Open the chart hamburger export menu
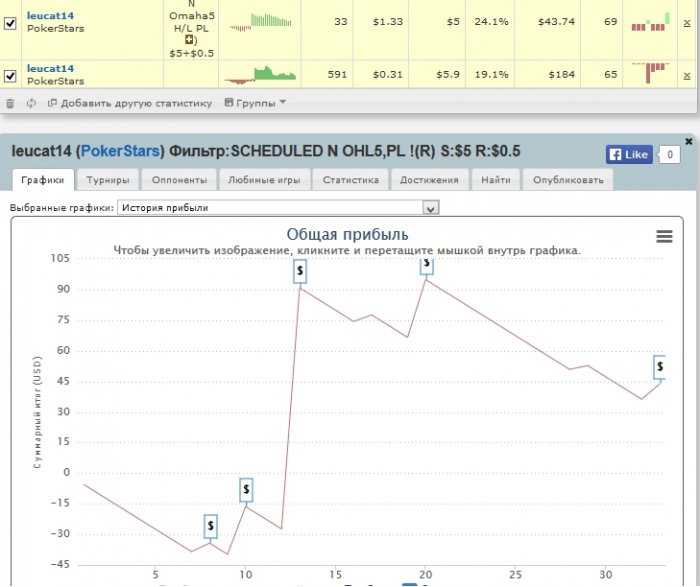This screenshot has width=700, height=587. 664,237
